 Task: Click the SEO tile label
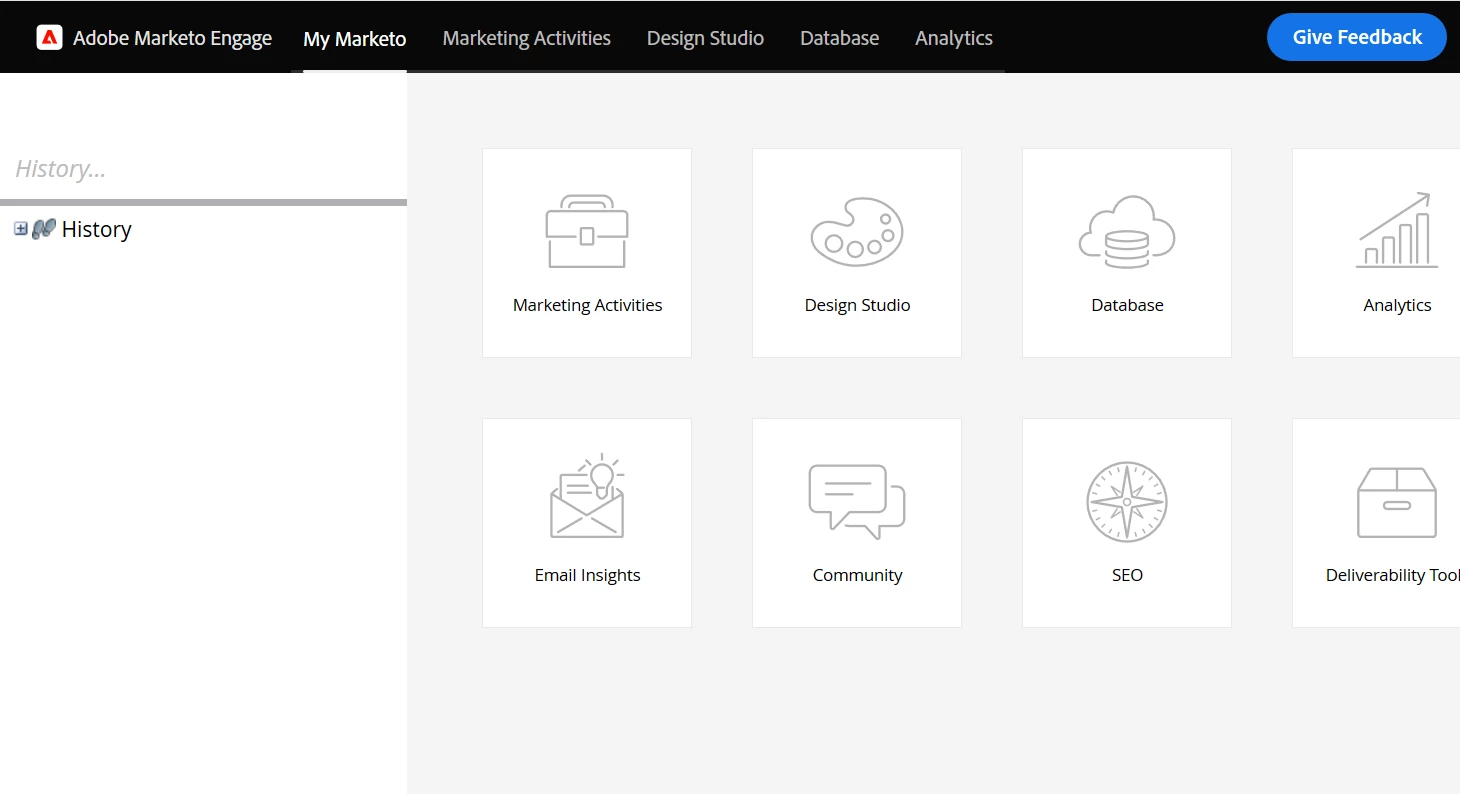point(1127,575)
